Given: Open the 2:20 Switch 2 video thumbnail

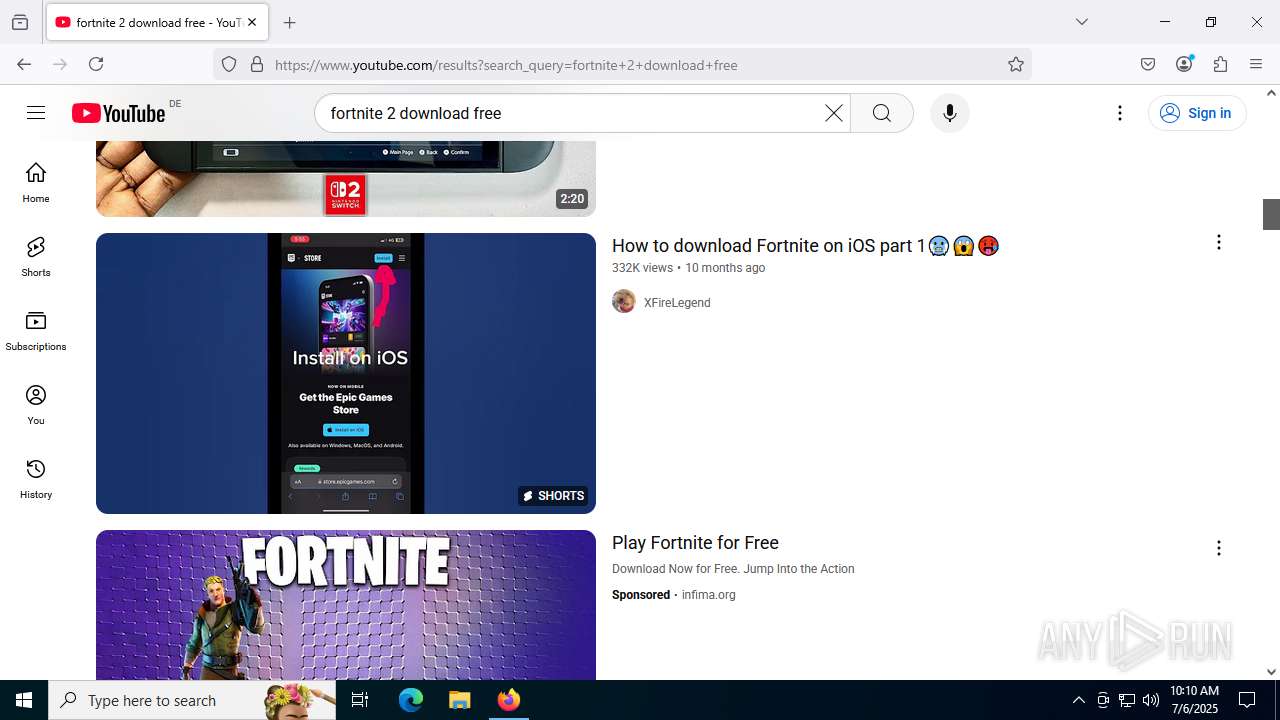Looking at the screenshot, I should click(x=346, y=178).
